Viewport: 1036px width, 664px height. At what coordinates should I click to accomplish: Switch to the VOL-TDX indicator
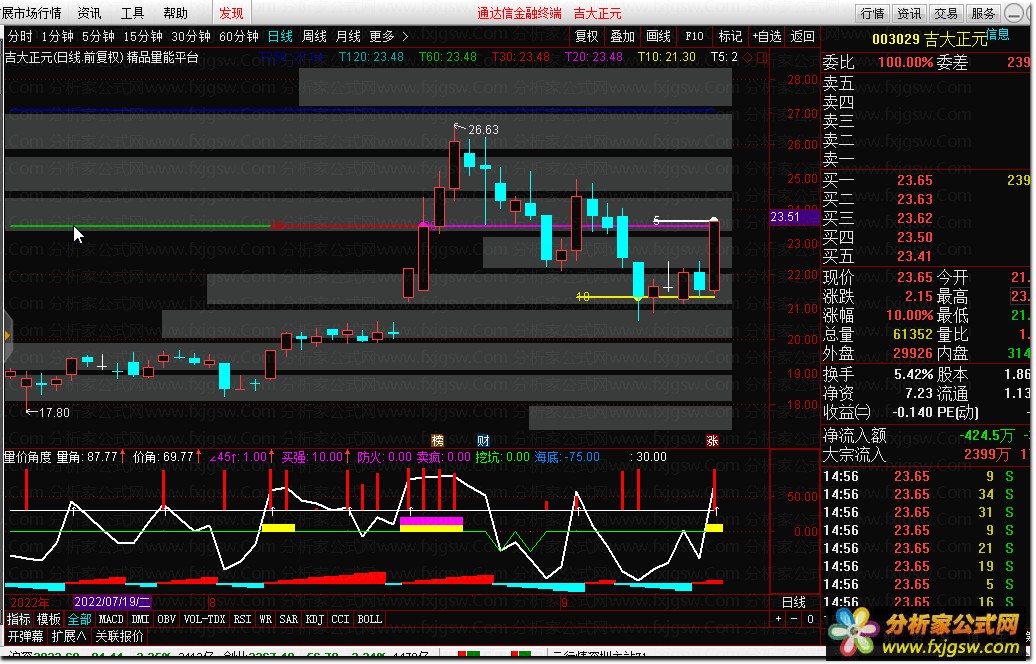(204, 619)
